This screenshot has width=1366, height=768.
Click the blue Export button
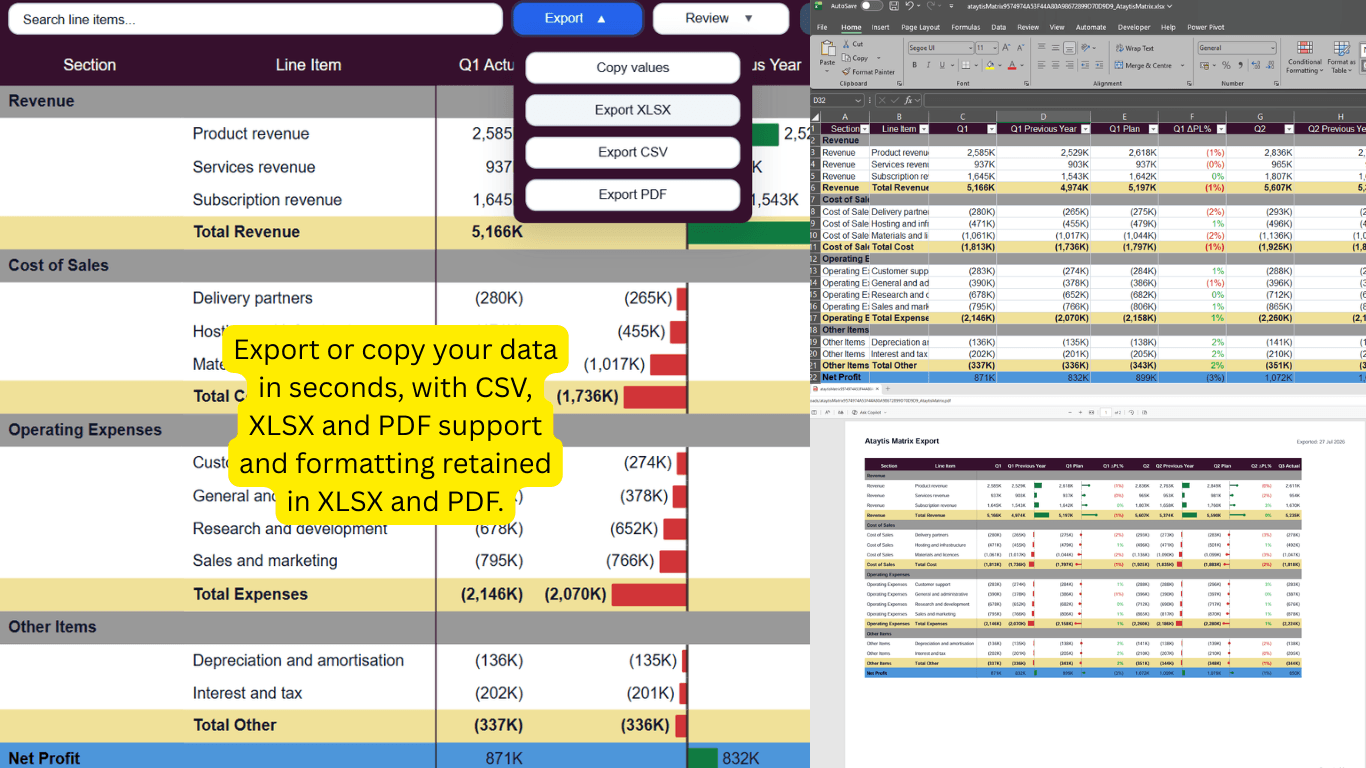[x=577, y=18]
